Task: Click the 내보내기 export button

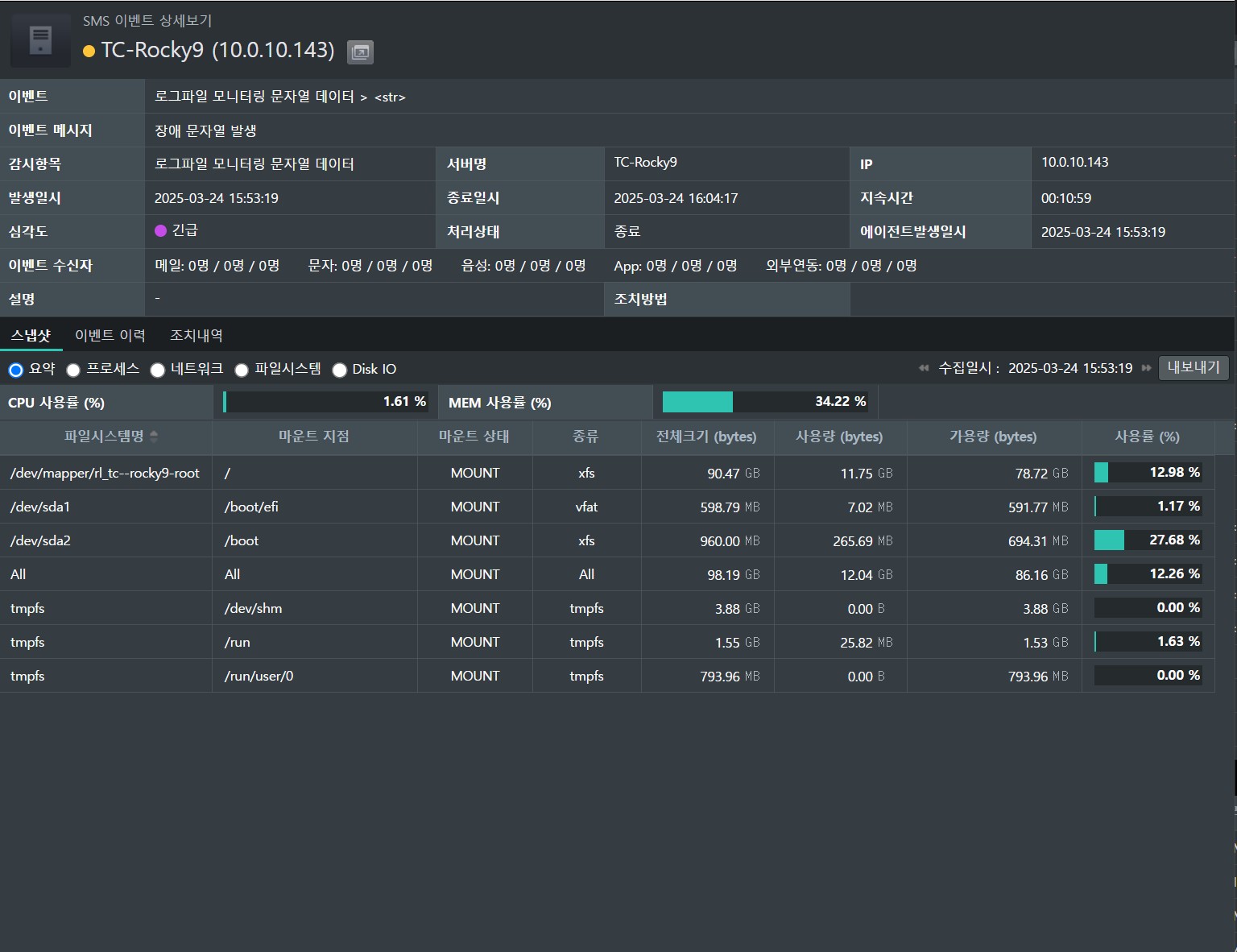Action: coord(1193,368)
